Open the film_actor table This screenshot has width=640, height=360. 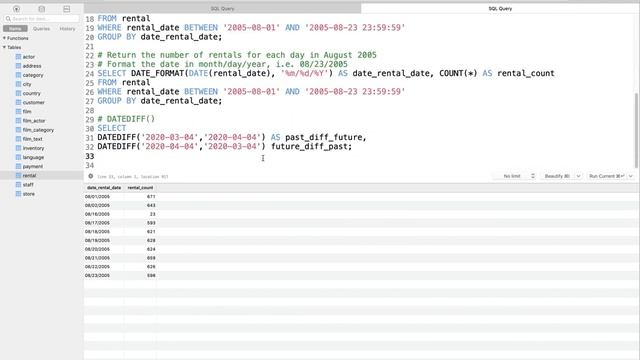click(34, 121)
